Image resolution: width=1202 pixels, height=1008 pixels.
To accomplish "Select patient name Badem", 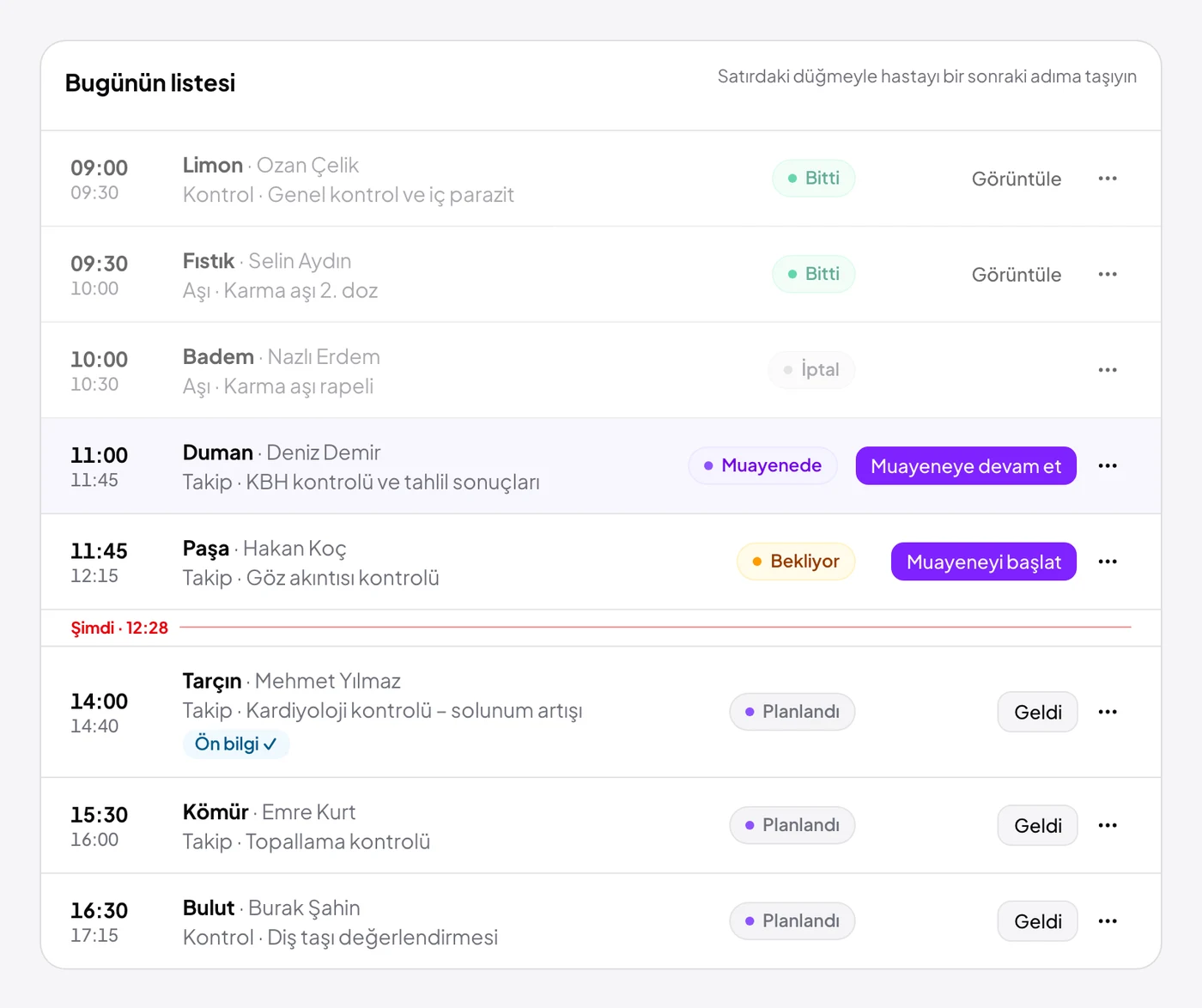I will (218, 356).
